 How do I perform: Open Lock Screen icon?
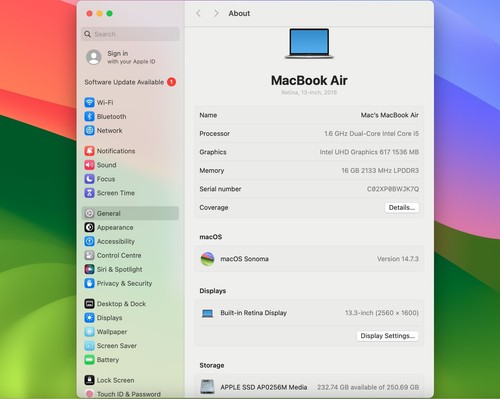(x=89, y=380)
